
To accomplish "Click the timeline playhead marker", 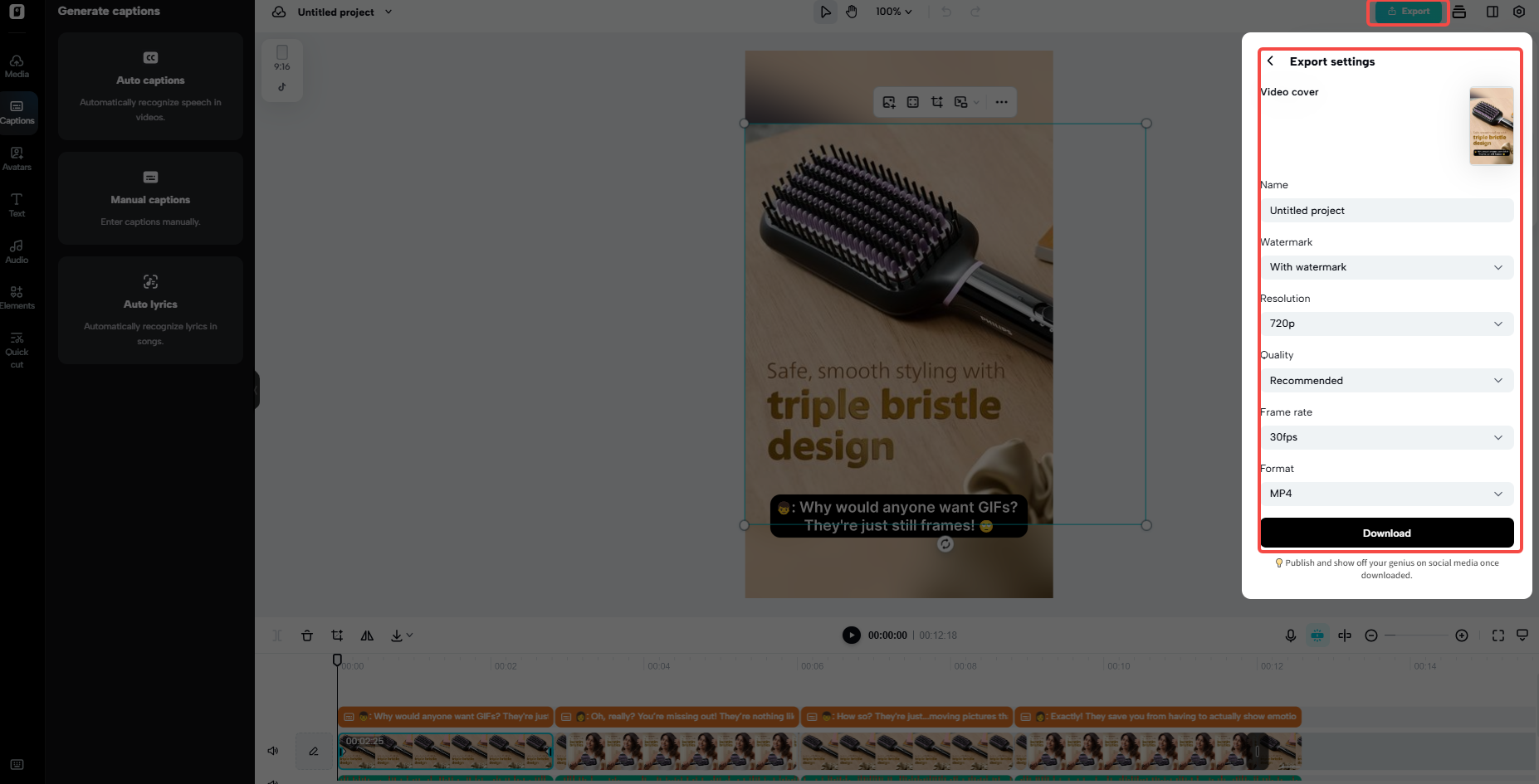I will pyautogui.click(x=337, y=660).
